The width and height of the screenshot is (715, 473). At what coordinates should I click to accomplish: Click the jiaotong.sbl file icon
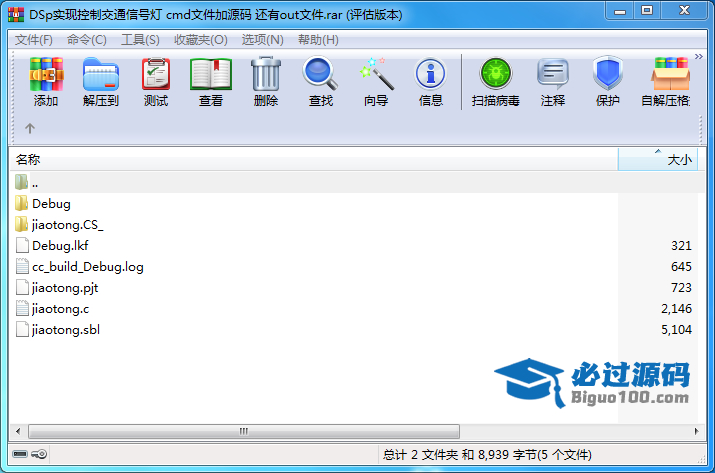pyautogui.click(x=22, y=330)
